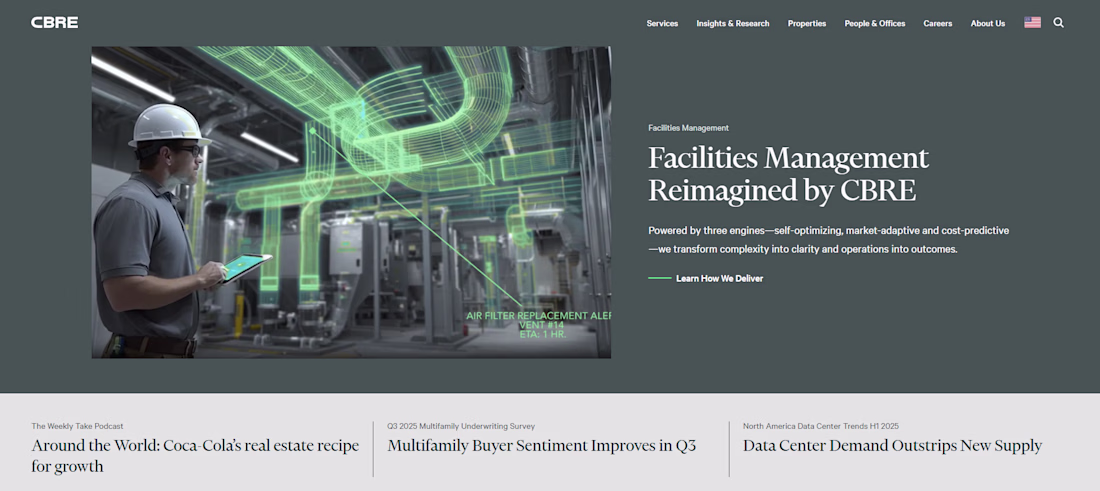The image size is (1100, 491).
Task: Open Multifamily Buyer Sentiment Improves in Q3
Action: click(x=542, y=445)
